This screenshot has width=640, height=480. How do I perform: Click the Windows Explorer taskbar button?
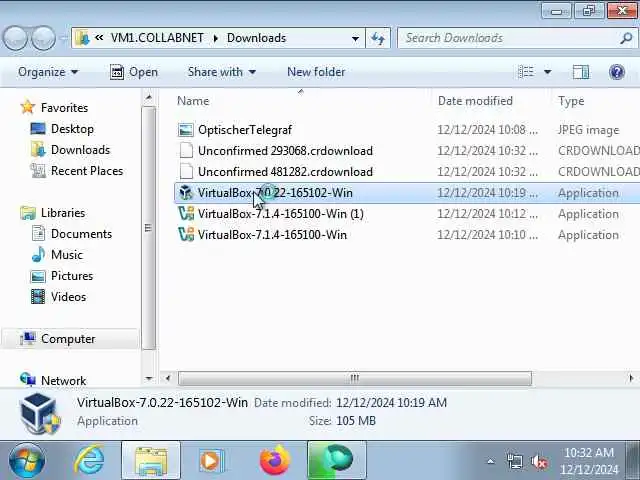point(151,460)
